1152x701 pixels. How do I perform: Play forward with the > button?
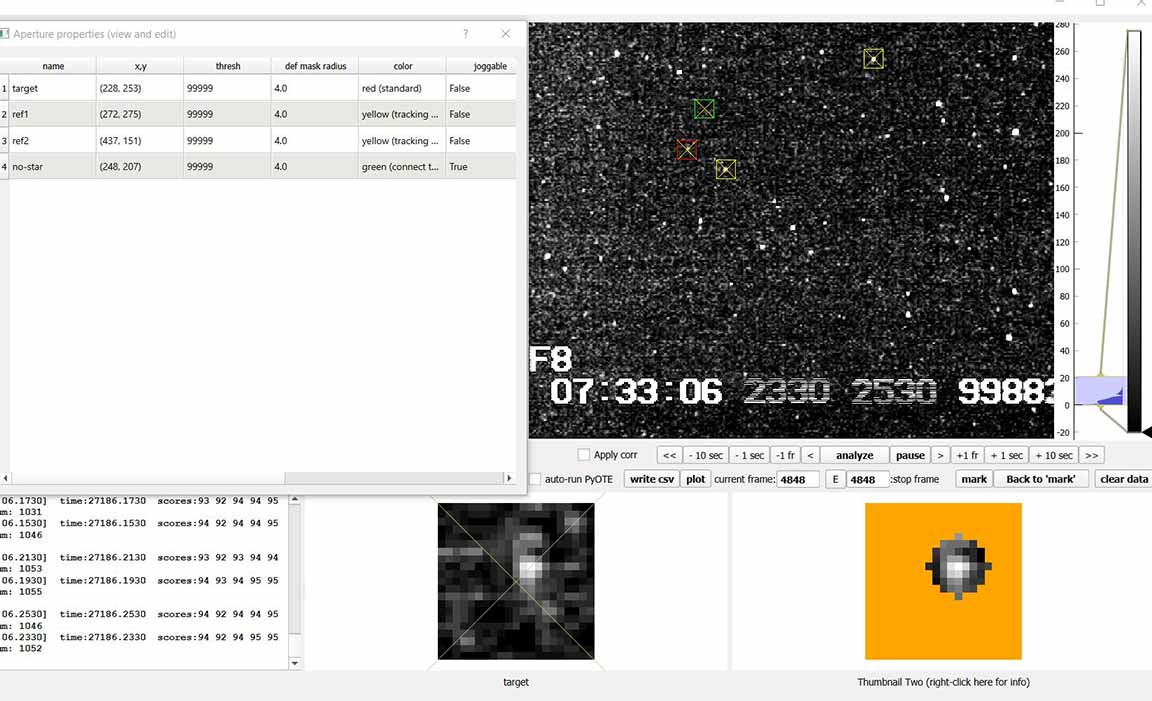940,455
